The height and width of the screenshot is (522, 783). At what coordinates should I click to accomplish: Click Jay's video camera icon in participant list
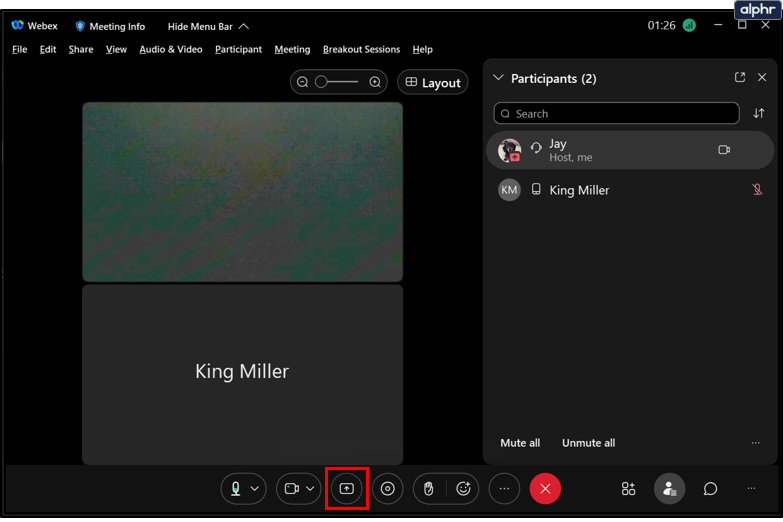[x=724, y=150]
